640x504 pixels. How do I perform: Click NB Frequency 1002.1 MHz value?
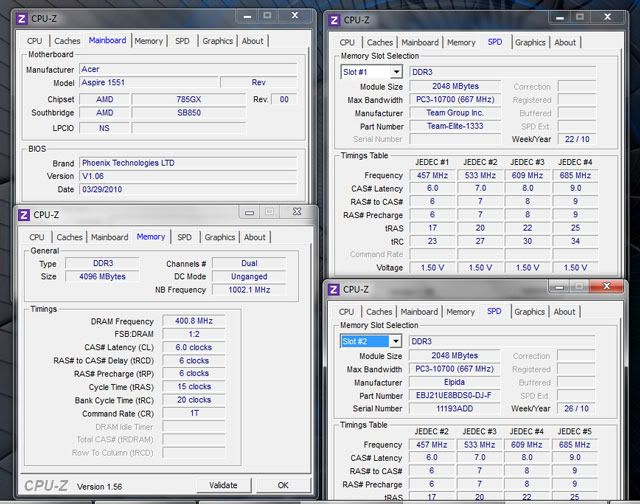(249, 290)
